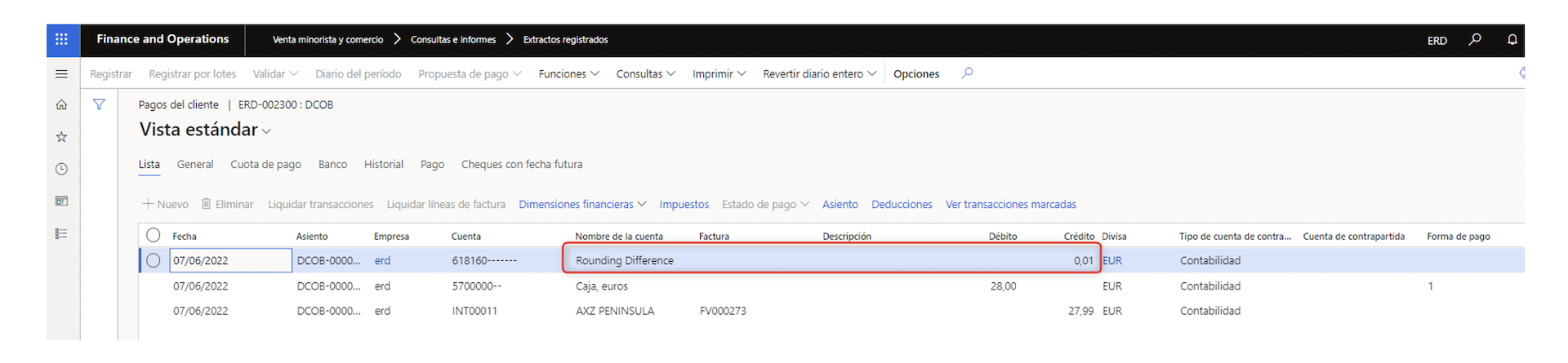This screenshot has height=363, width=1568.
Task: Click the ERD company selector
Action: pyautogui.click(x=1437, y=40)
